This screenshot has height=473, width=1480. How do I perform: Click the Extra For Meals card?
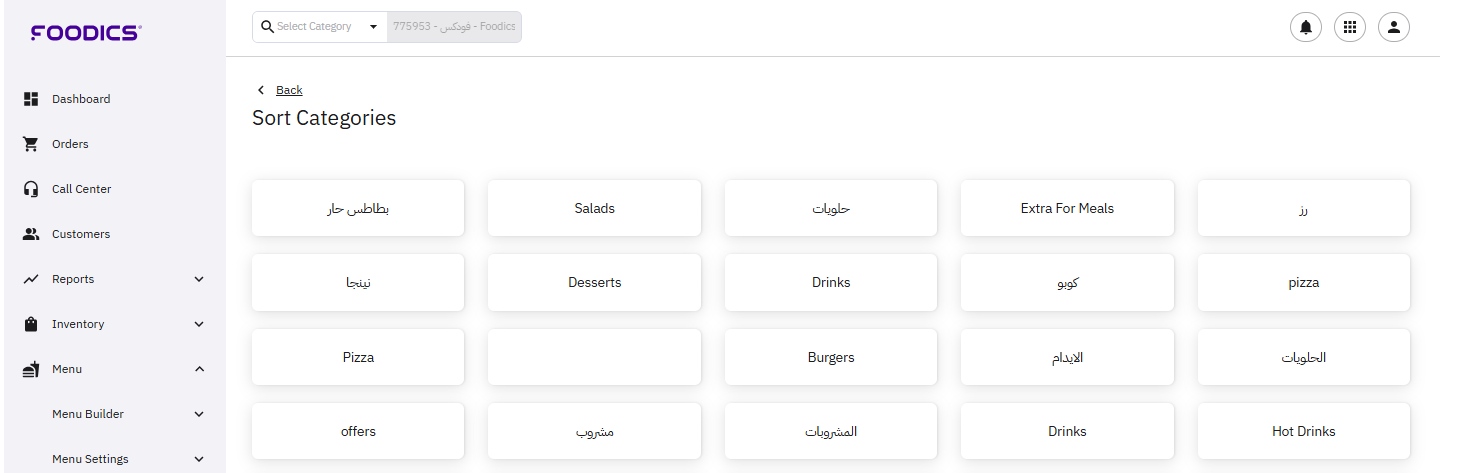(x=1067, y=208)
